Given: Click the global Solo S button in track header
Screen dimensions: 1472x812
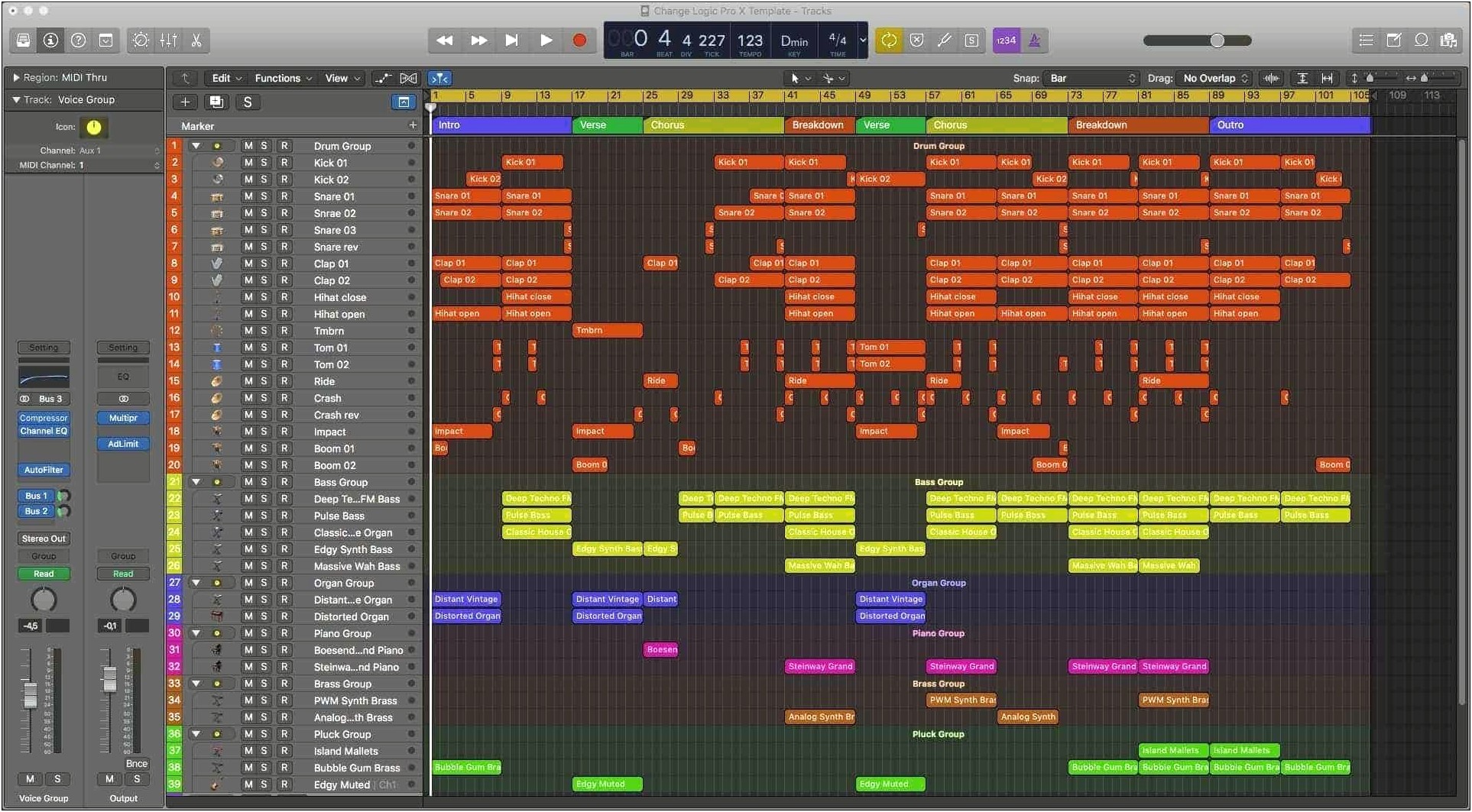Looking at the screenshot, I should coord(247,102).
